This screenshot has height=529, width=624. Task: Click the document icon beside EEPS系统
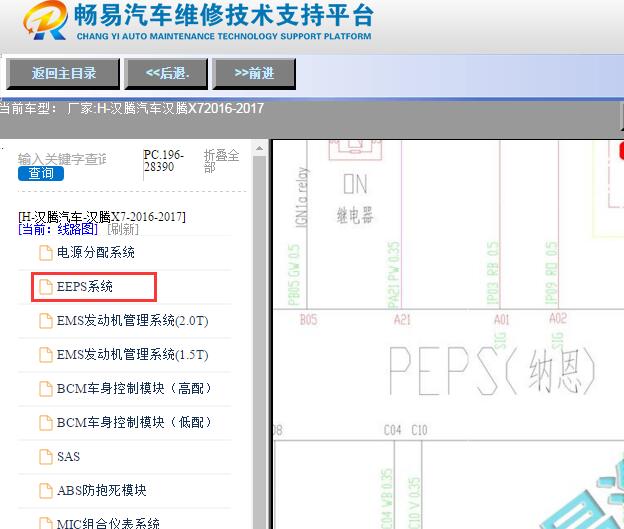click(45, 287)
